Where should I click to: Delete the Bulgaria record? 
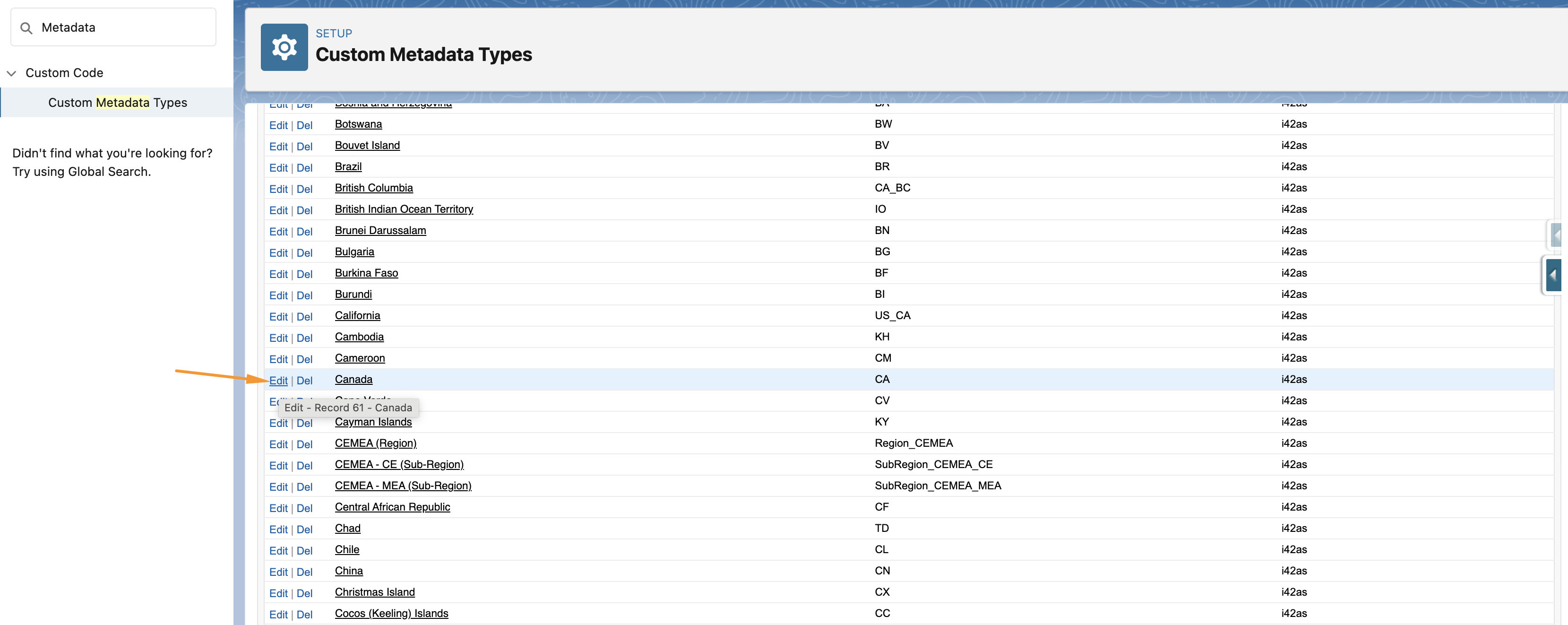point(304,252)
